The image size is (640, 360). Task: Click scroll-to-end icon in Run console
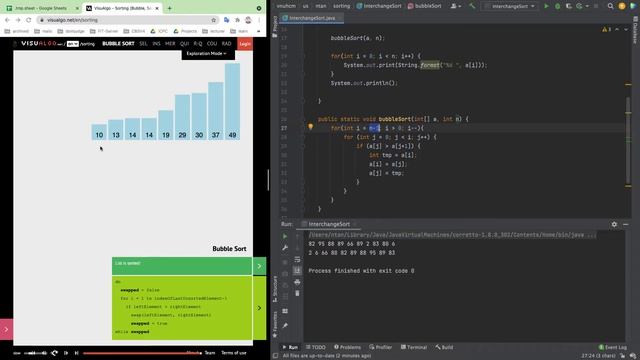pos(297,270)
